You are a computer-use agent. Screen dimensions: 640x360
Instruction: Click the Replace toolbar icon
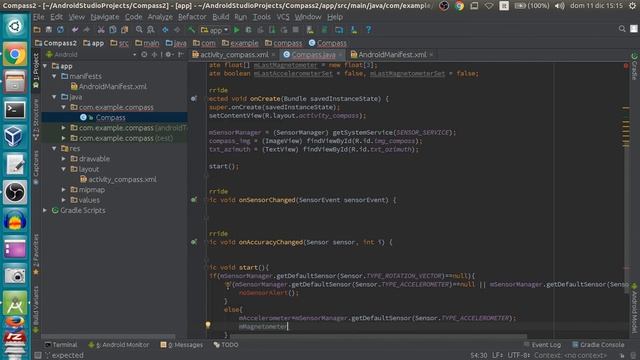pyautogui.click(x=151, y=30)
